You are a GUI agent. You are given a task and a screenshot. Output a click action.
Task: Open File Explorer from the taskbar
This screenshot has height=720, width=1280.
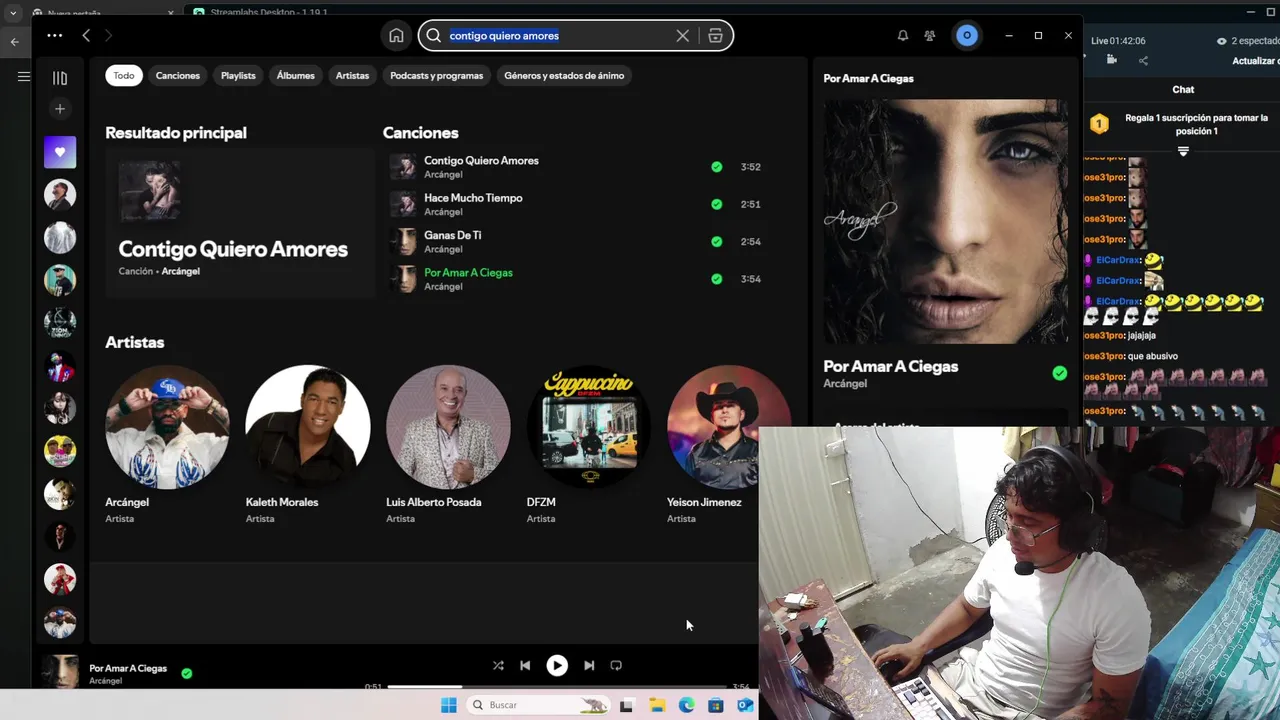coord(657,705)
